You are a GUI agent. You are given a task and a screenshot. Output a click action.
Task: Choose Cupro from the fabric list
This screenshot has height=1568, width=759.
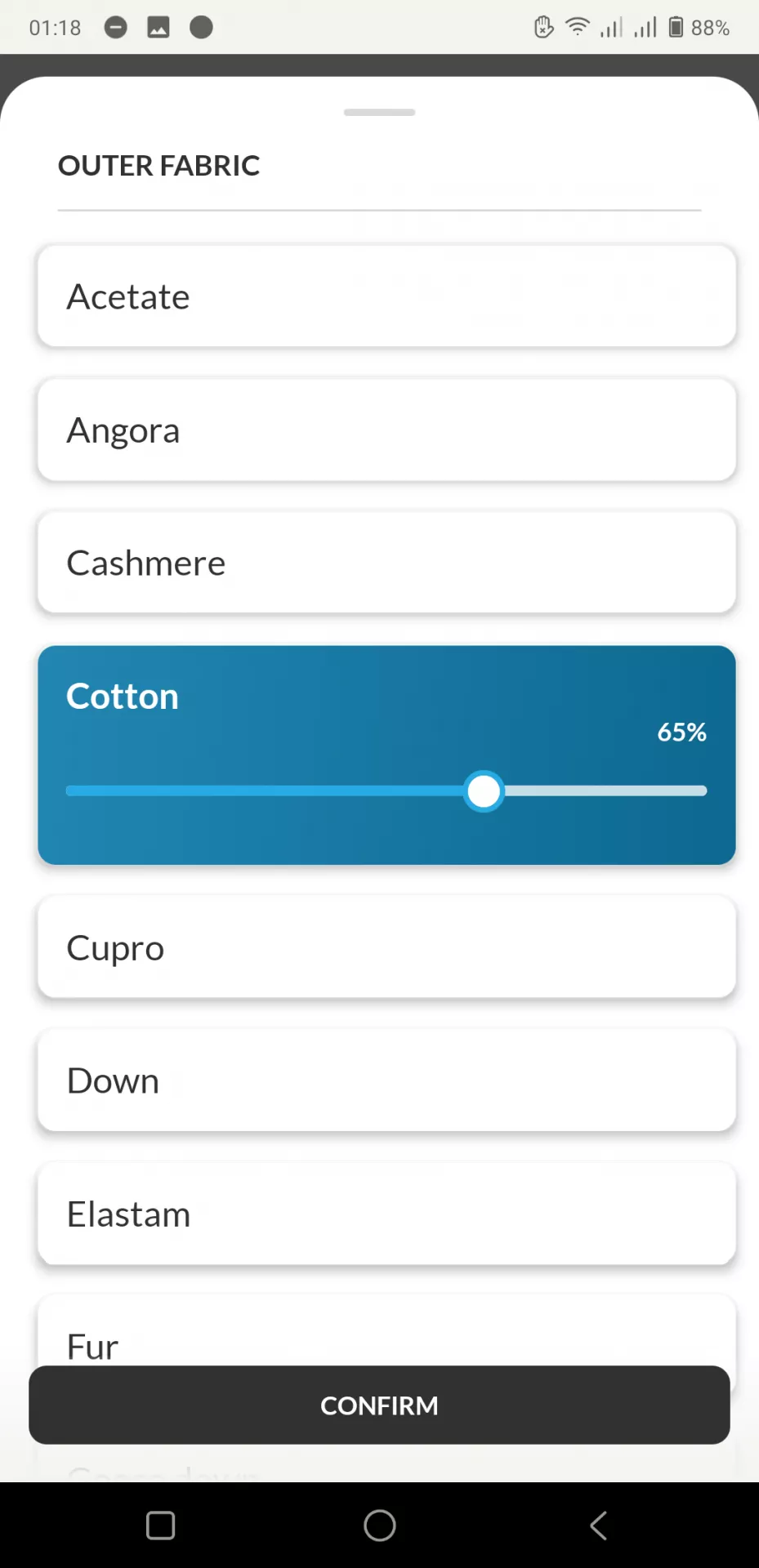point(386,947)
